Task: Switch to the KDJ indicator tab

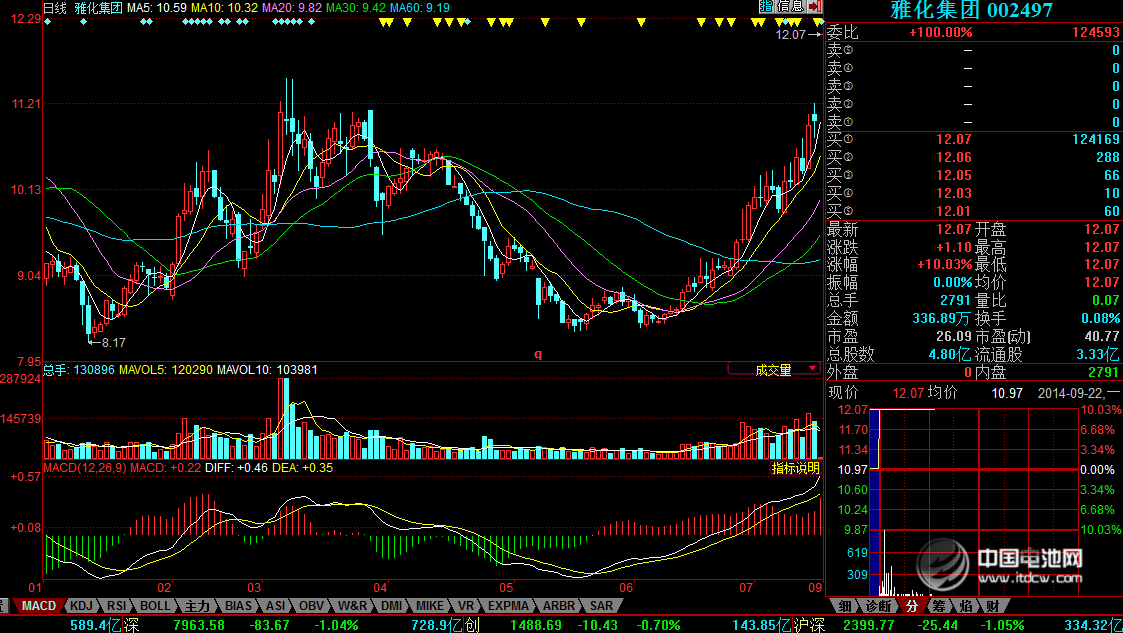Action: [81, 606]
